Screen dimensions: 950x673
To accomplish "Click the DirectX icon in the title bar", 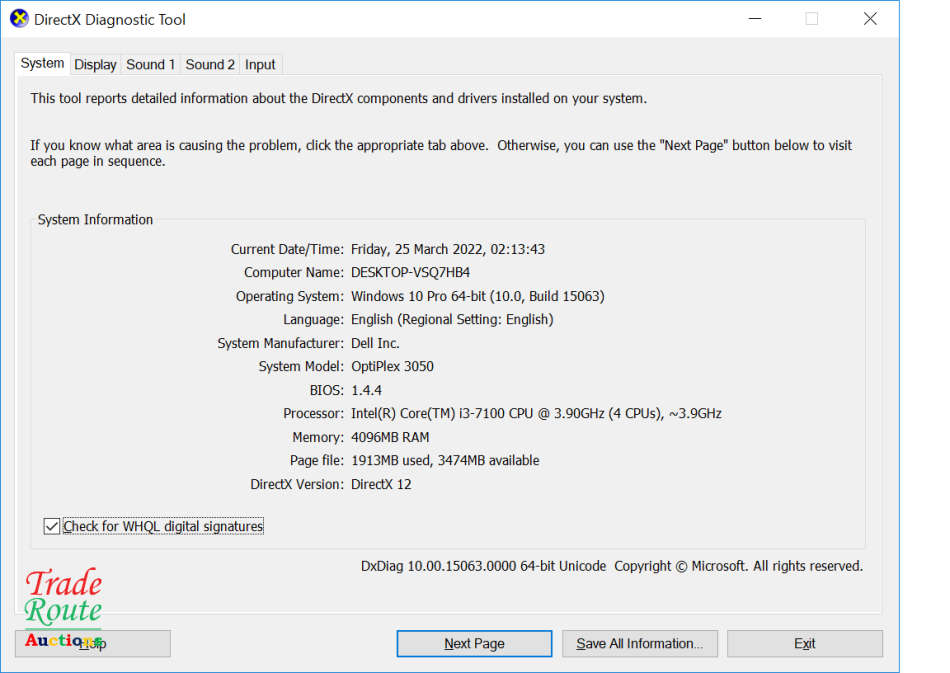I will tap(19, 19).
